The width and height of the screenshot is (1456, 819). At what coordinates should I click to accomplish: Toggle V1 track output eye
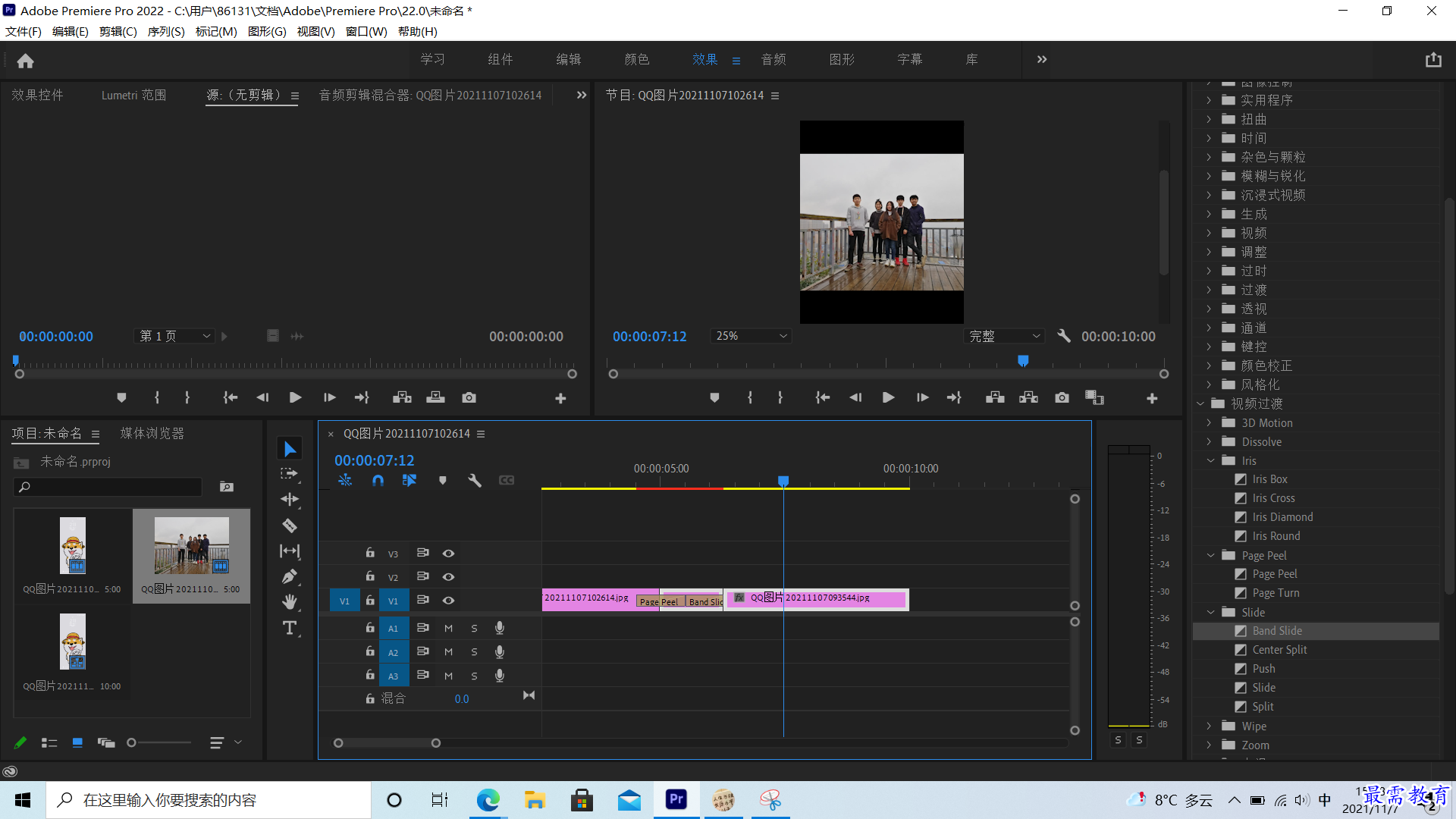pos(448,601)
